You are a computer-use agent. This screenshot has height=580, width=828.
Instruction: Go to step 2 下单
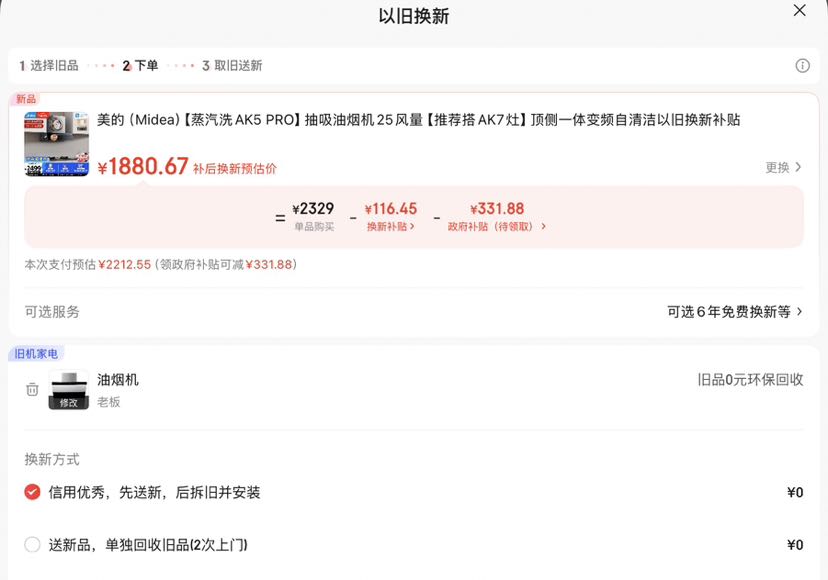point(140,66)
